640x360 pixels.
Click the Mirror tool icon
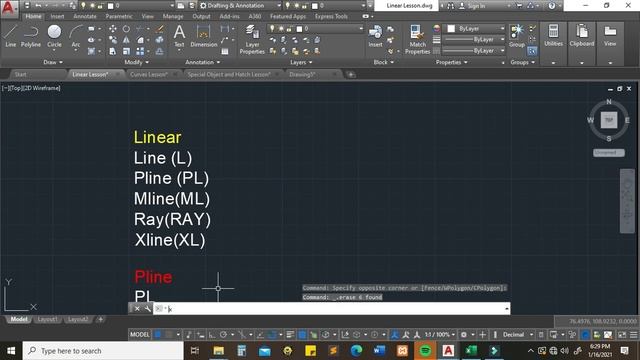coord(126,40)
